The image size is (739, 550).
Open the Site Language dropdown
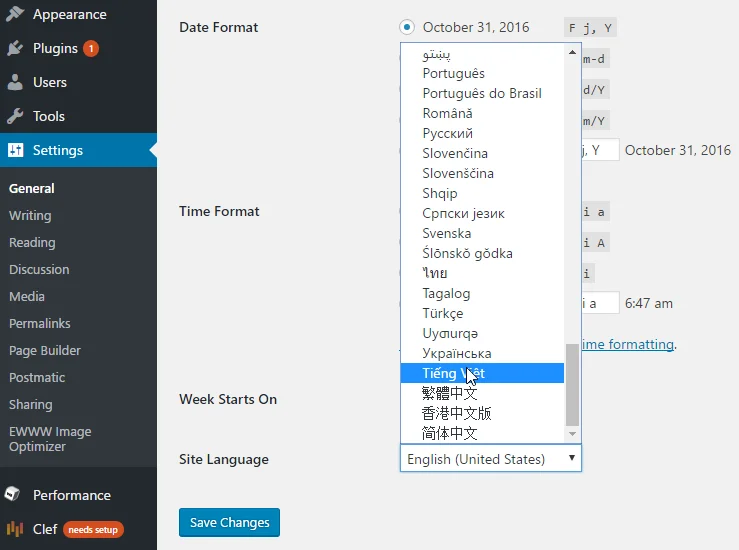point(490,459)
